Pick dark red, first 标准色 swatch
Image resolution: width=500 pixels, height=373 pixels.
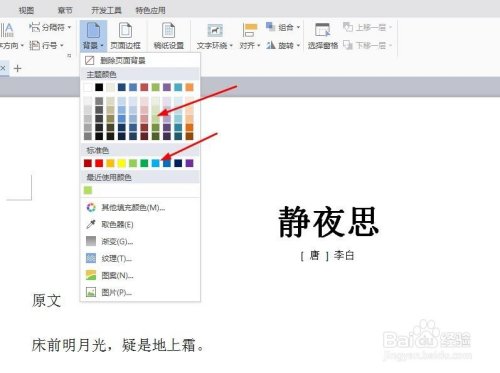(x=88, y=163)
